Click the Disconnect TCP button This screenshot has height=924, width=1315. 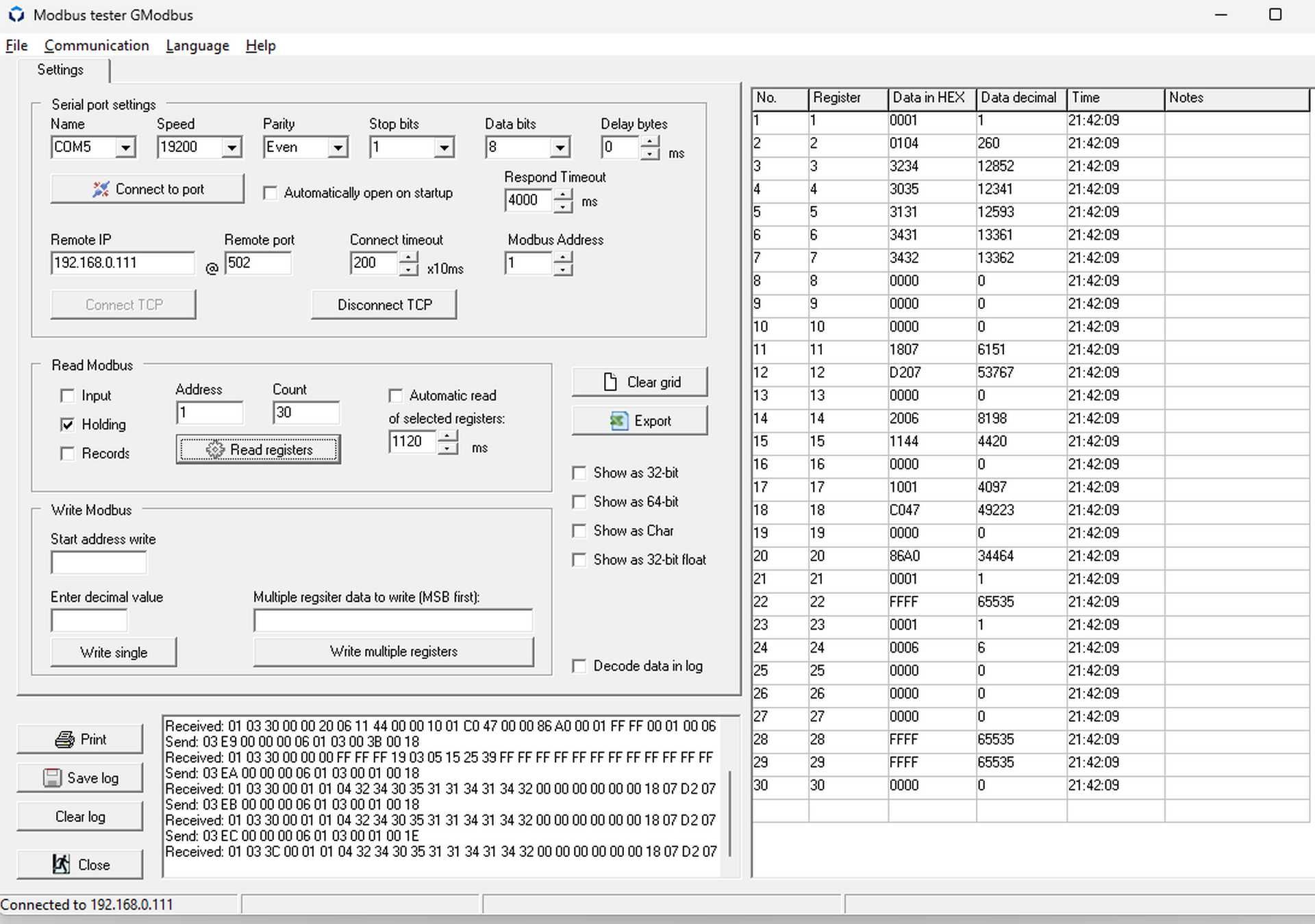point(388,306)
